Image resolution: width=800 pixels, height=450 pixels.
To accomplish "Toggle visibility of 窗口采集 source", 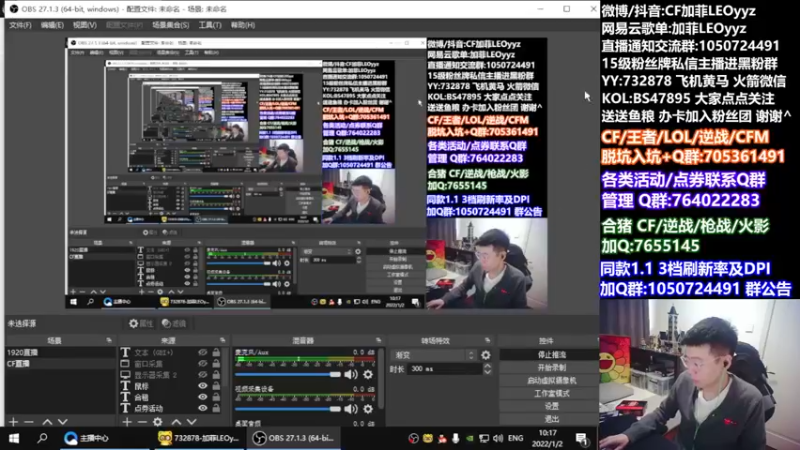I will coord(203,364).
